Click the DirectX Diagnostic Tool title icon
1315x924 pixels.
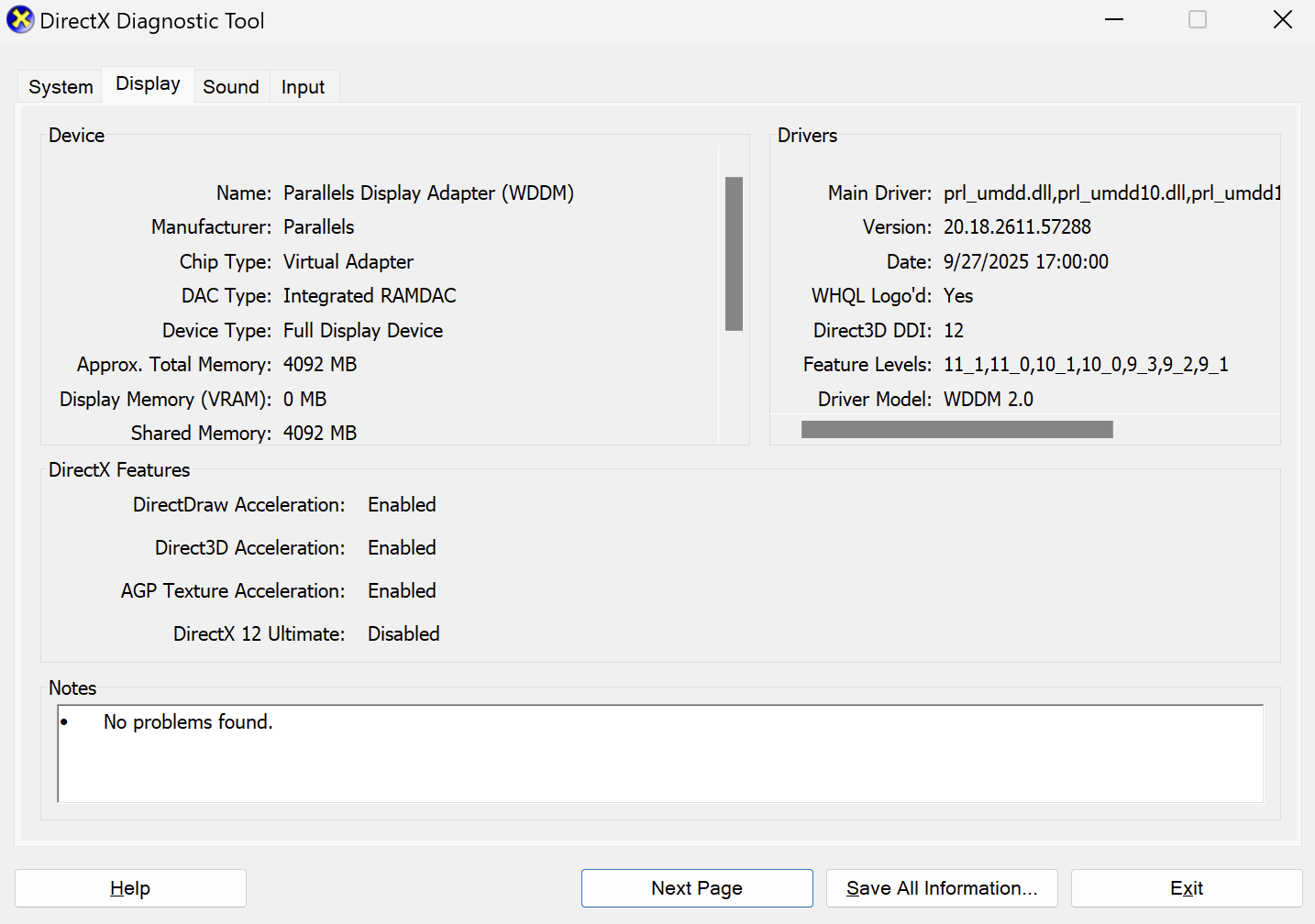click(20, 20)
